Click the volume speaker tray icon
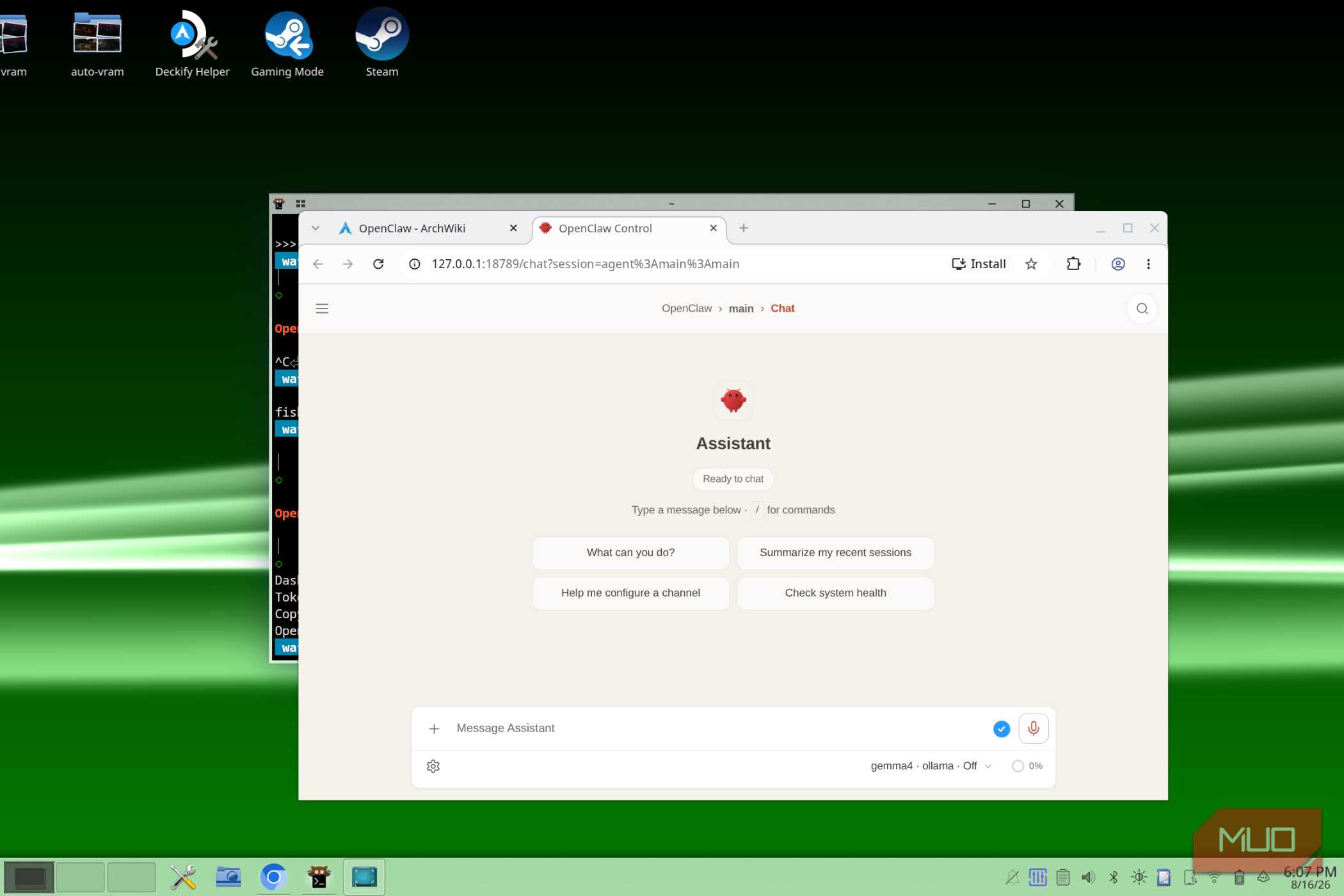1344x896 pixels. coord(1088,877)
